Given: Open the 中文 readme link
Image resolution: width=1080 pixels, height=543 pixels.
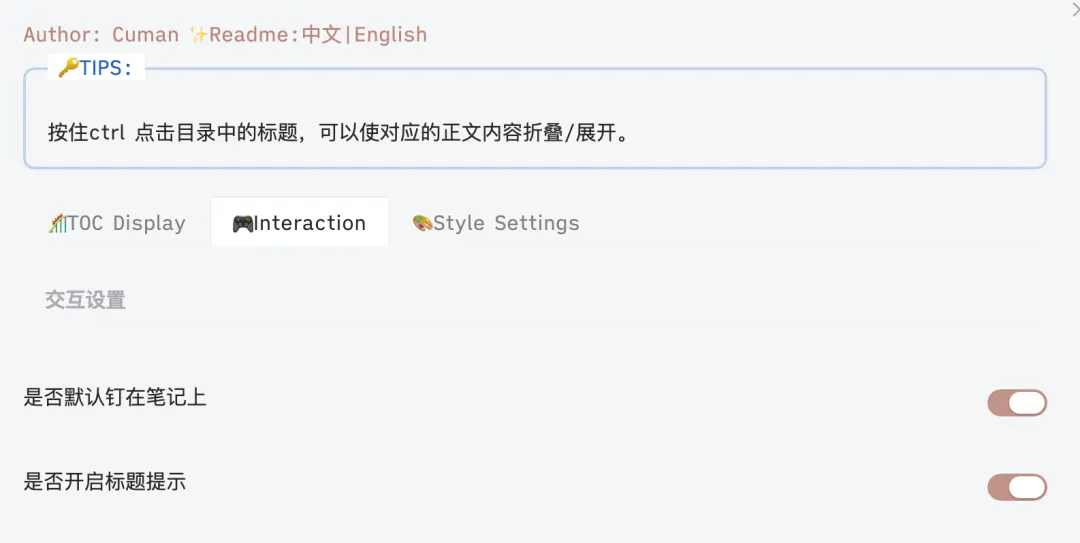Looking at the screenshot, I should click(322, 35).
